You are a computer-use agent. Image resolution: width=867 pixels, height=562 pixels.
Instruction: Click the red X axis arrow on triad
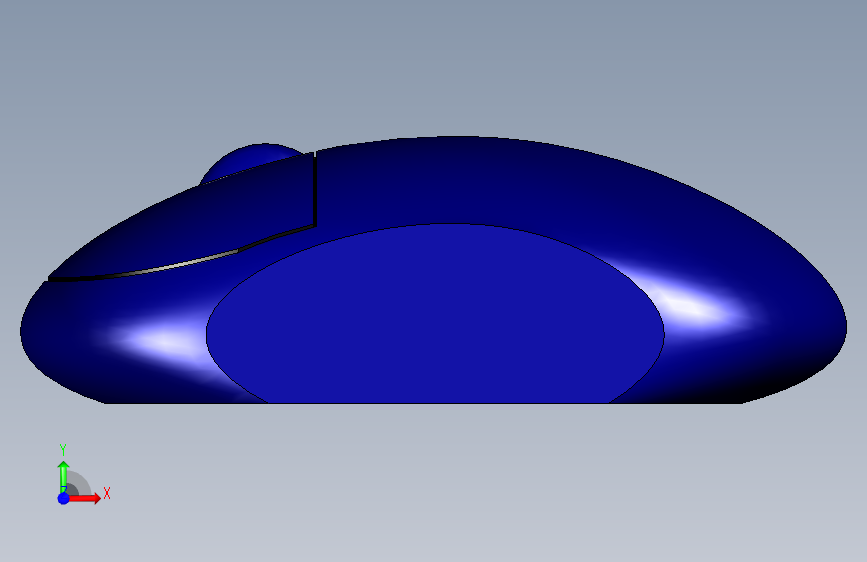(84, 498)
